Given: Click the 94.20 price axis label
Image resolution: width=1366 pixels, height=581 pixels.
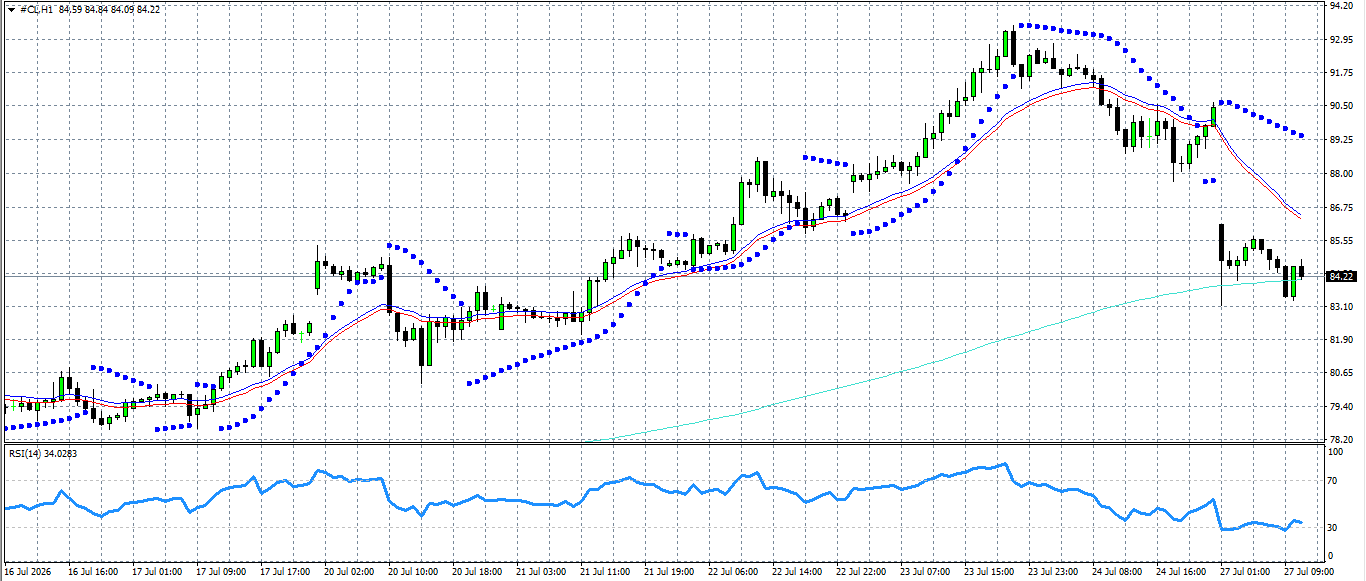Looking at the screenshot, I should tap(1341, 6).
